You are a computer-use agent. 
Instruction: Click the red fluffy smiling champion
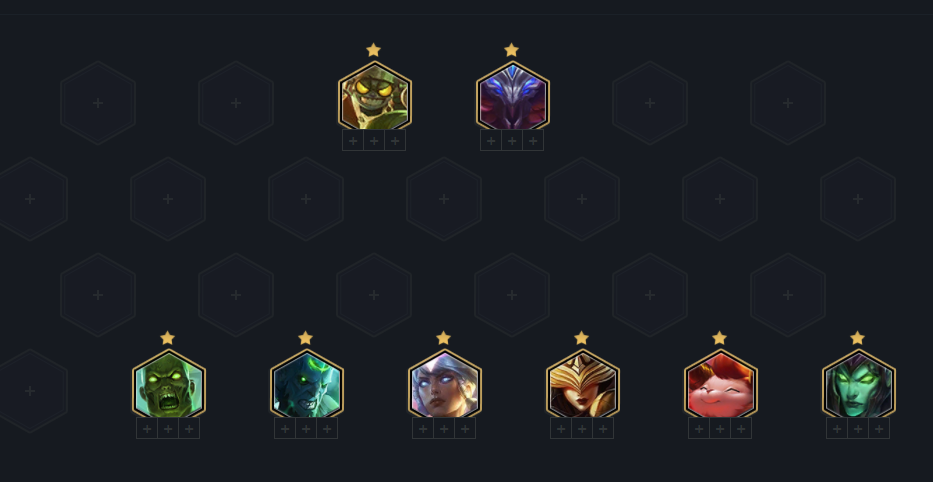[x=721, y=383]
